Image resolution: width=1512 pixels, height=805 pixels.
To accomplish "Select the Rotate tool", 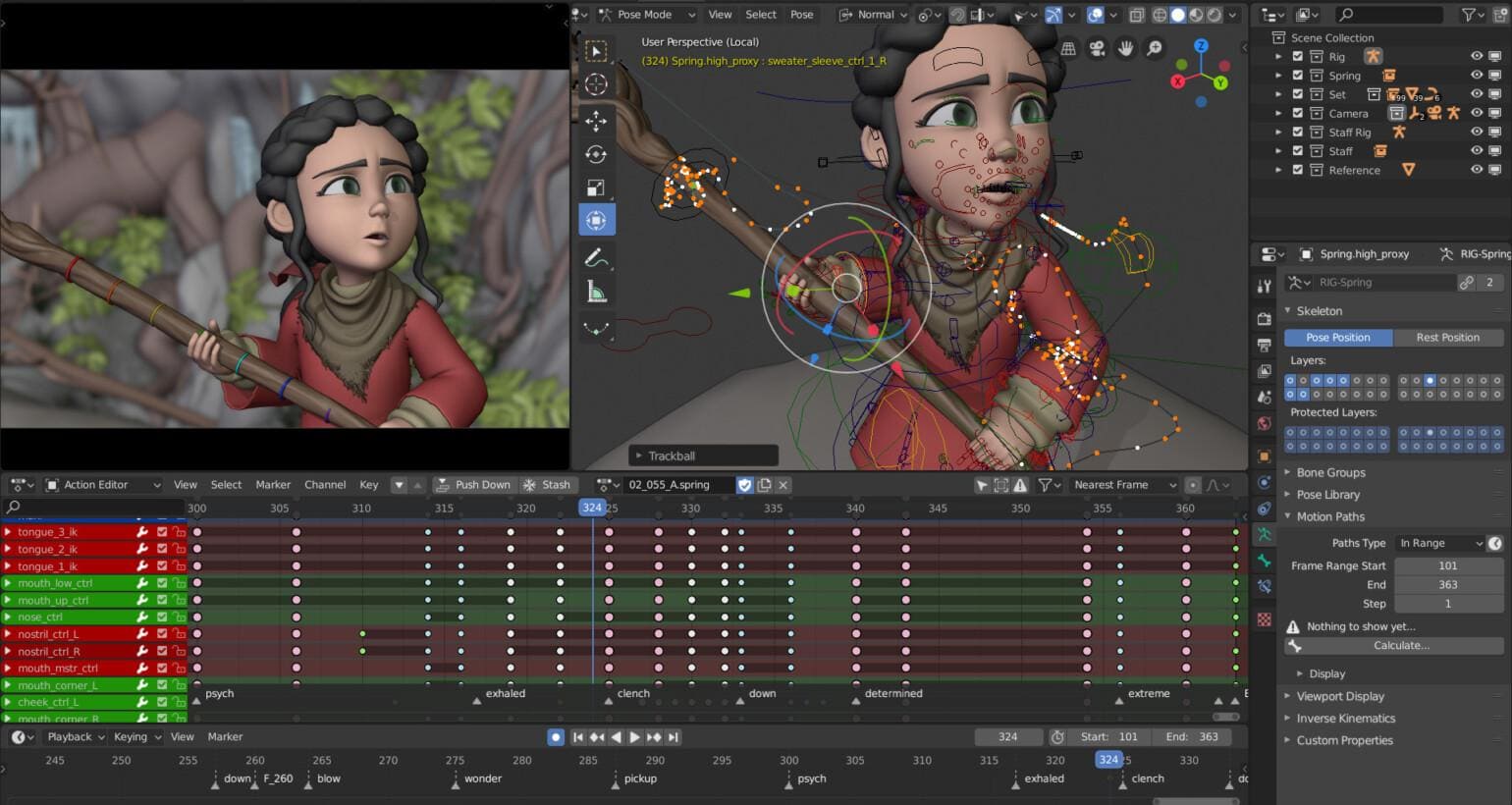I will click(597, 153).
